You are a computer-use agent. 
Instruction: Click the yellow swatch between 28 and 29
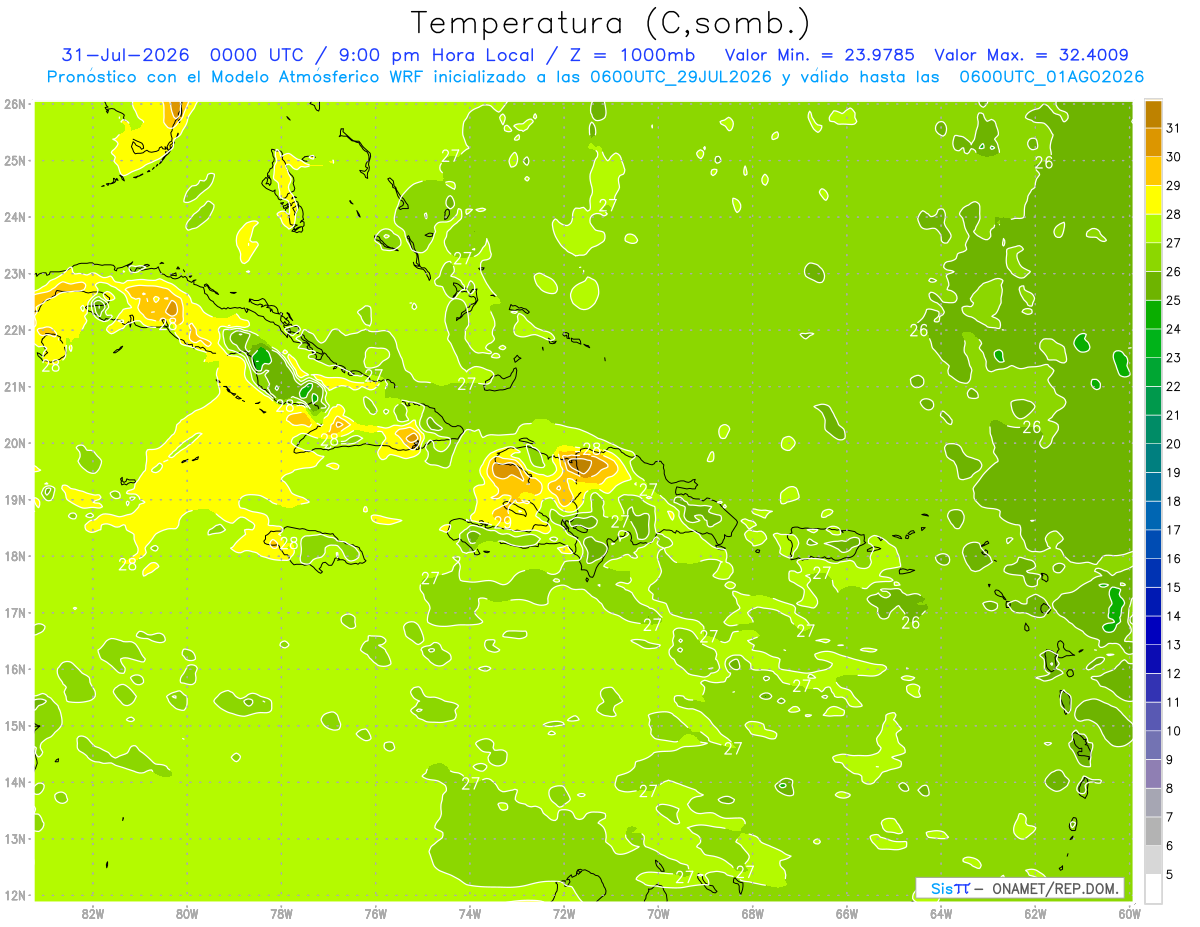(1153, 199)
